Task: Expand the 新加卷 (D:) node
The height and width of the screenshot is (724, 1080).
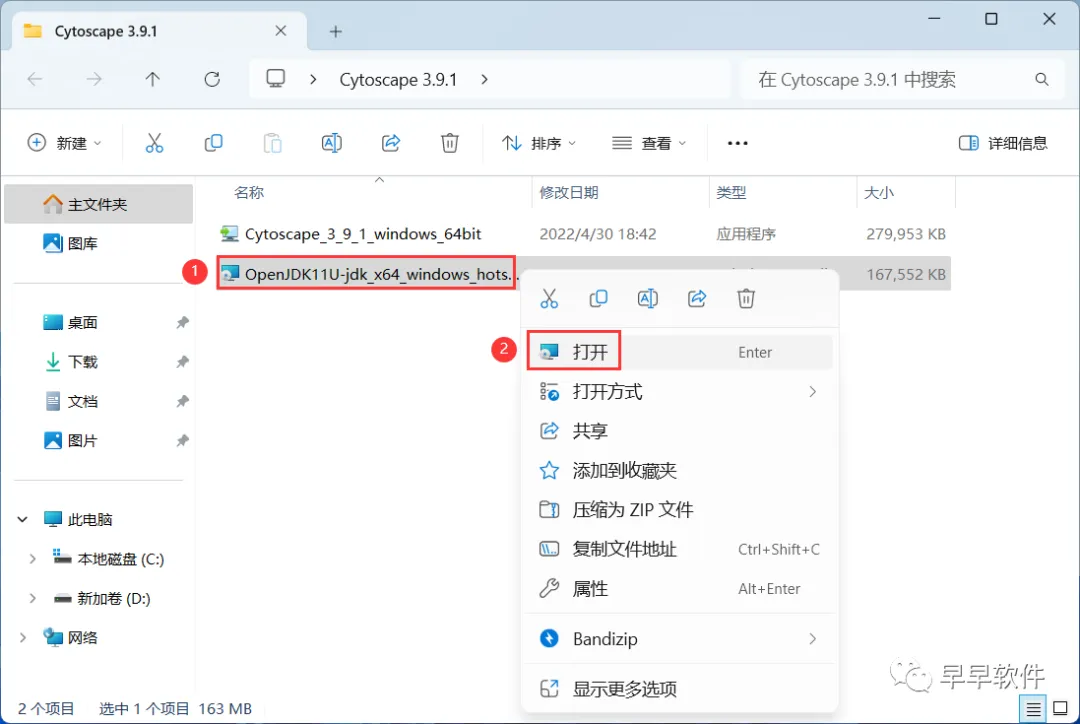Action: tap(32, 598)
